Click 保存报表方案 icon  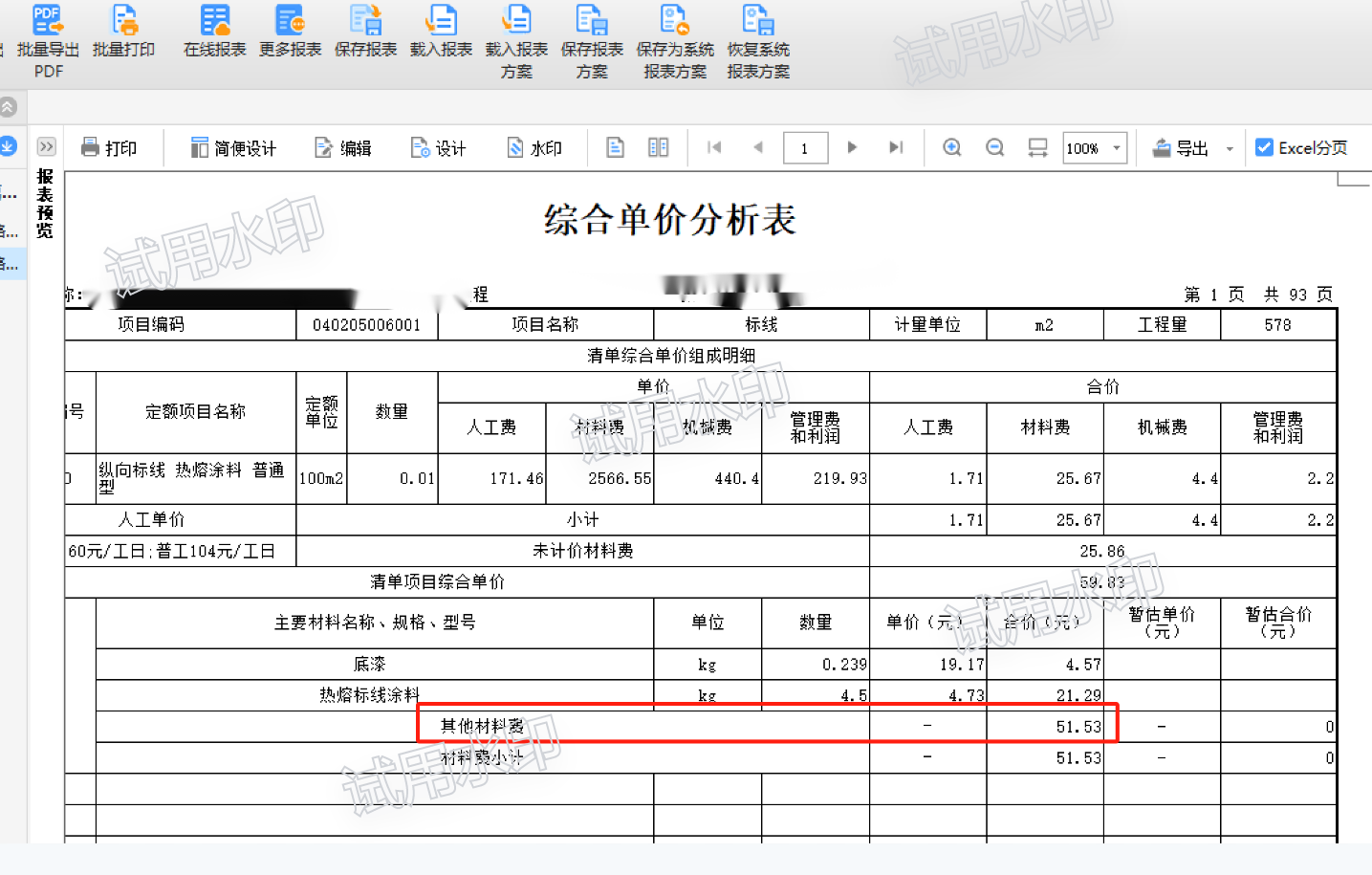pyautogui.click(x=592, y=20)
